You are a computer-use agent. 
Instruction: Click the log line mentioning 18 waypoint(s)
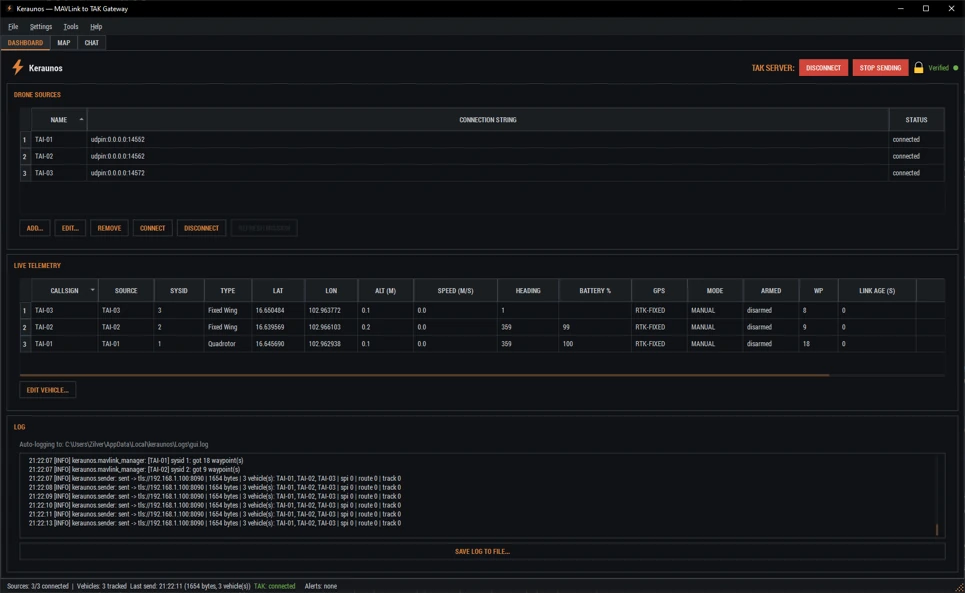pyautogui.click(x=136, y=461)
